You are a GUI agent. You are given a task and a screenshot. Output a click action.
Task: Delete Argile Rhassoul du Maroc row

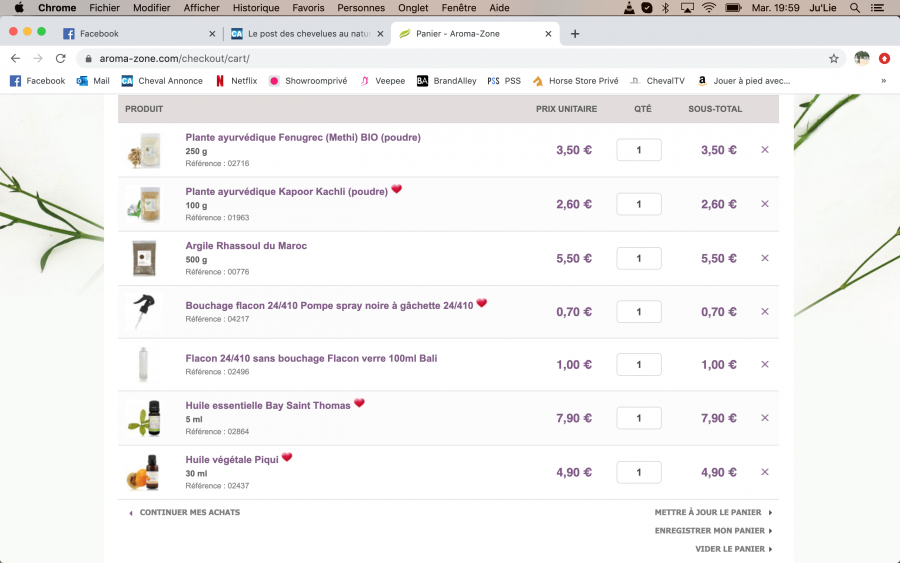click(765, 258)
